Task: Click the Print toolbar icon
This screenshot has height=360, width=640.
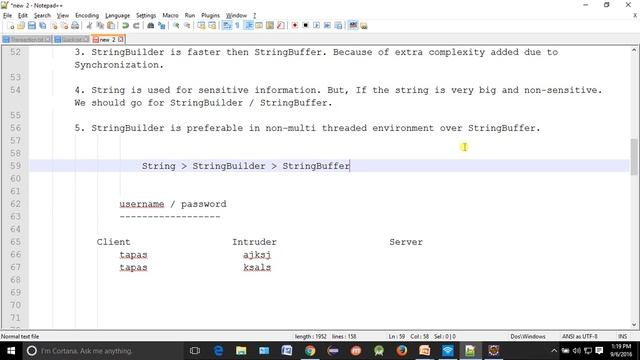Action: pyautogui.click(x=75, y=26)
